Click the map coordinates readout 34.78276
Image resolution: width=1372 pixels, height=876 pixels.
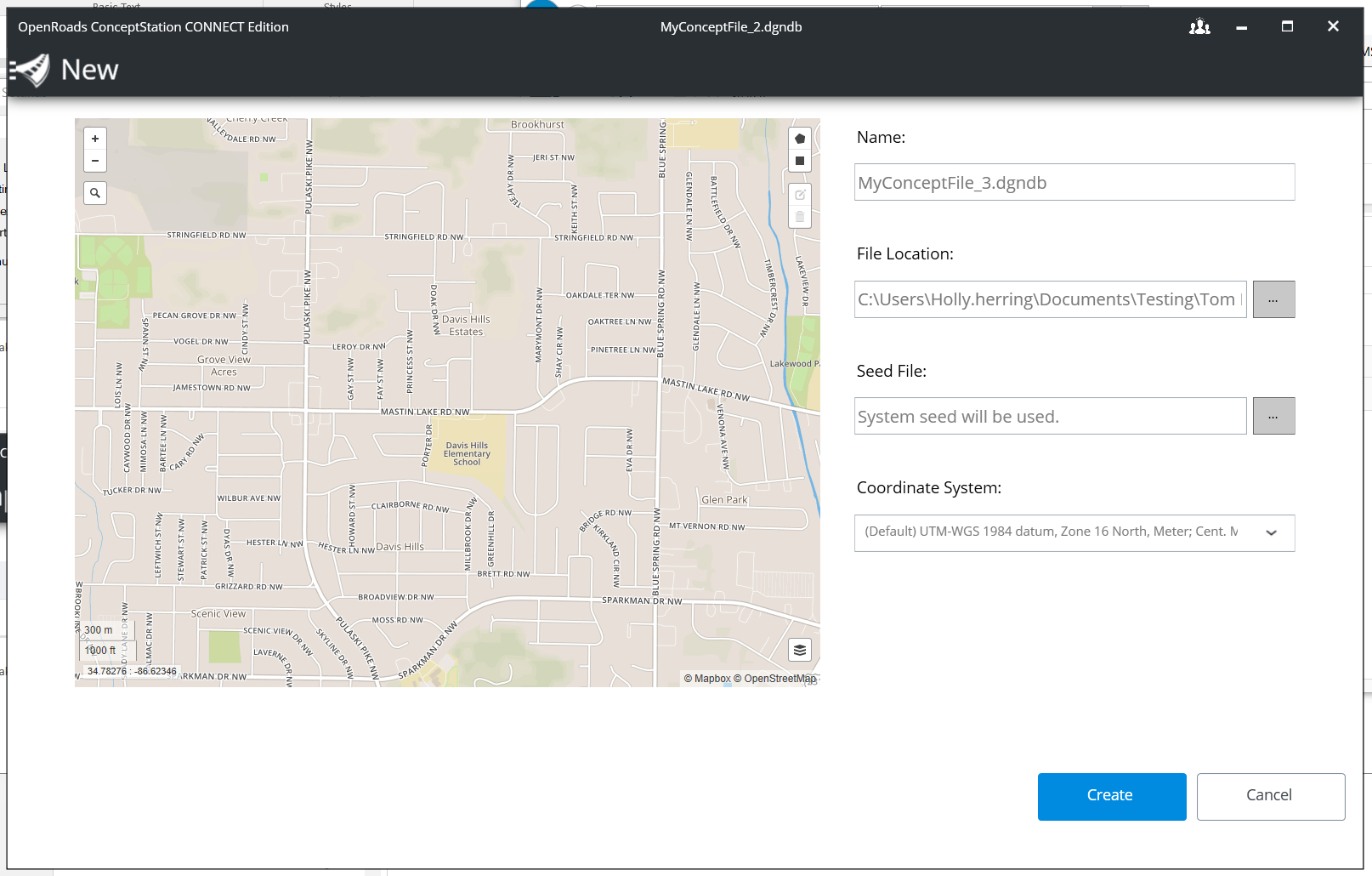(132, 671)
